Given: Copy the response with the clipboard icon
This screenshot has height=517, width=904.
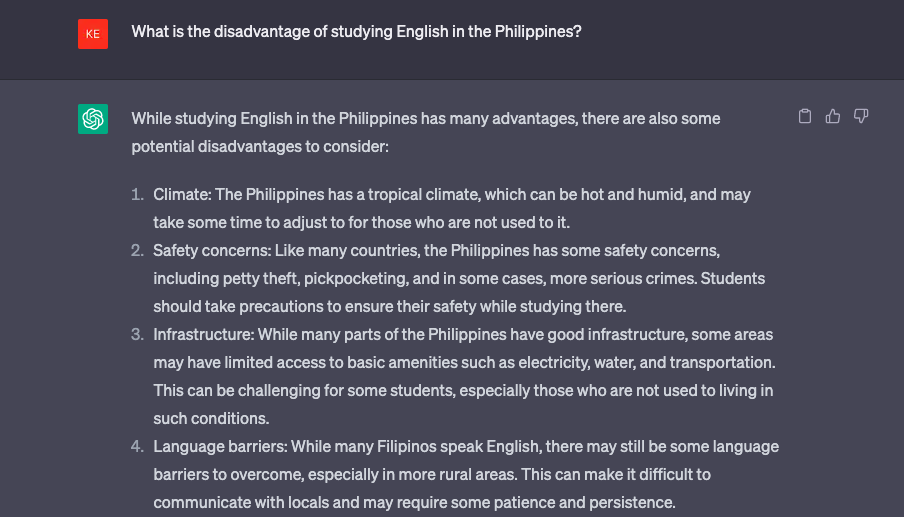Looking at the screenshot, I should coord(805,116).
